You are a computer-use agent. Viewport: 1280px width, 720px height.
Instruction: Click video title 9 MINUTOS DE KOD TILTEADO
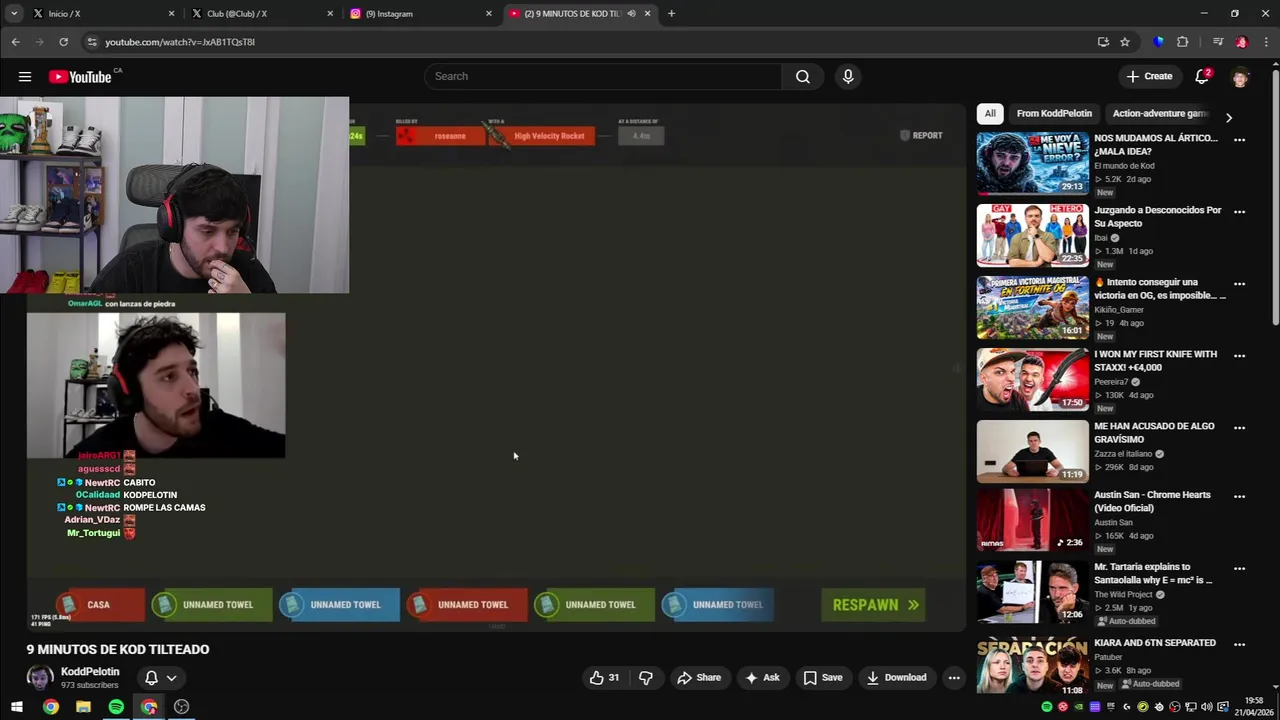[x=118, y=649]
